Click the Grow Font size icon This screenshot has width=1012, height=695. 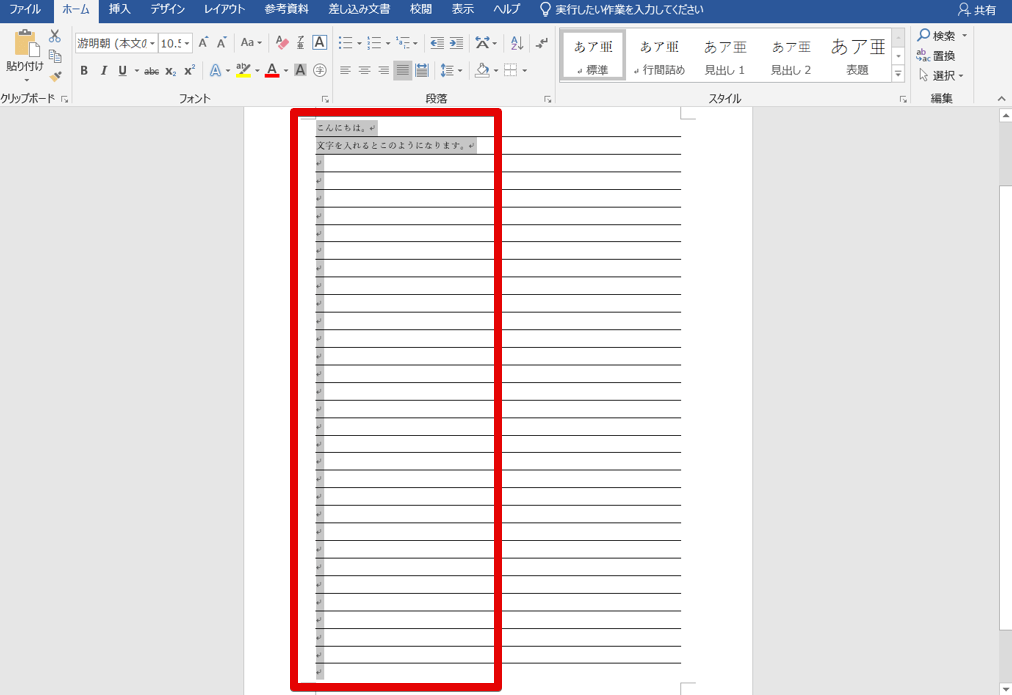point(203,43)
